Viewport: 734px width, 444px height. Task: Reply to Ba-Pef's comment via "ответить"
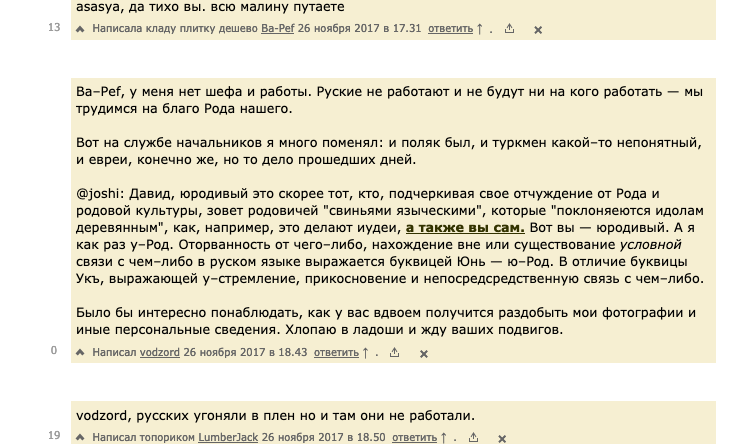point(450,29)
